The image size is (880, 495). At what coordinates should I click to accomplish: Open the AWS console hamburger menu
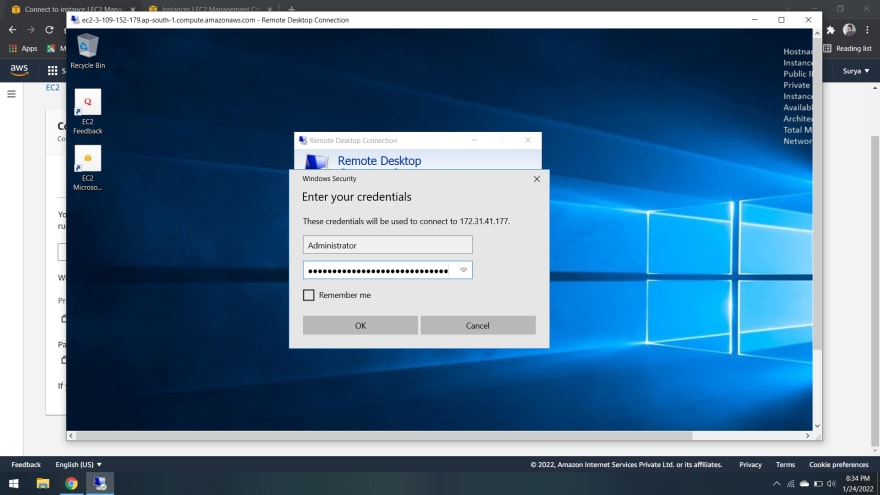coord(11,94)
